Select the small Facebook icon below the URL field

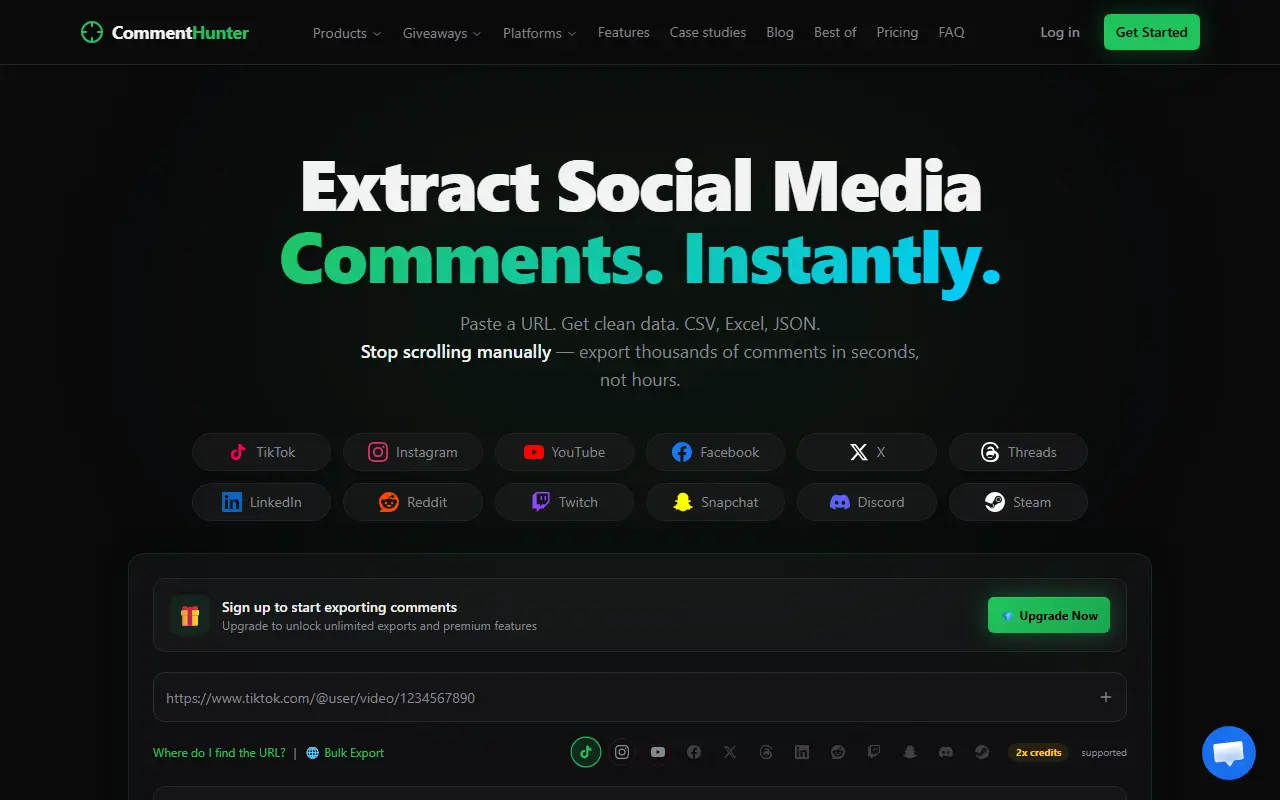[x=694, y=752]
